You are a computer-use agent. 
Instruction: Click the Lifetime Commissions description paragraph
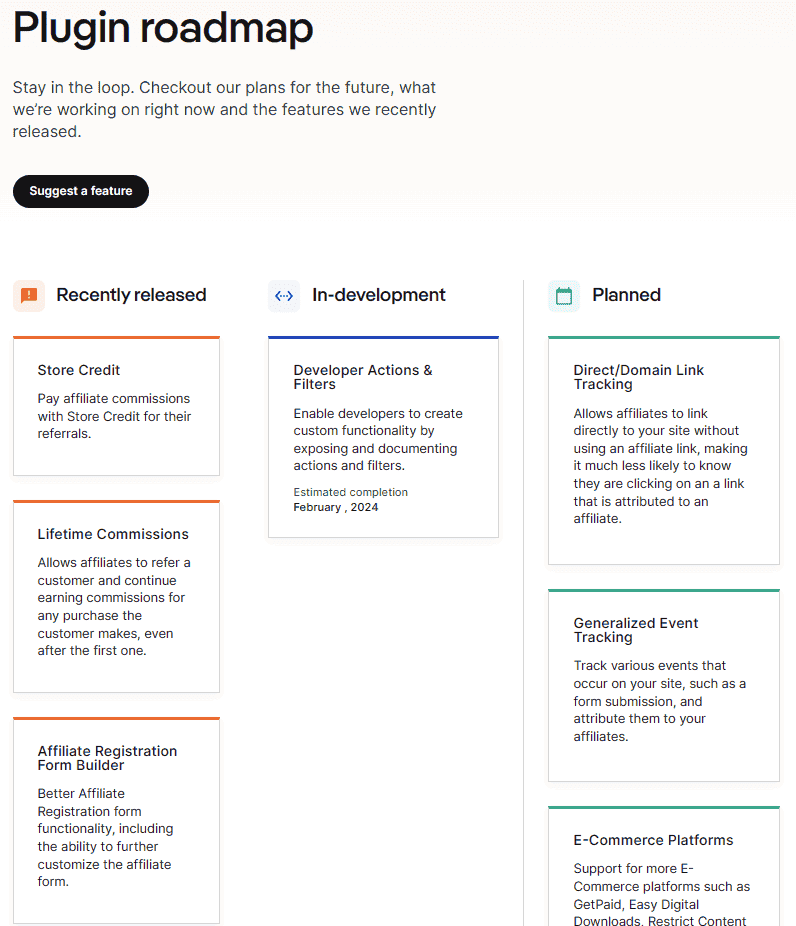[x=111, y=606]
